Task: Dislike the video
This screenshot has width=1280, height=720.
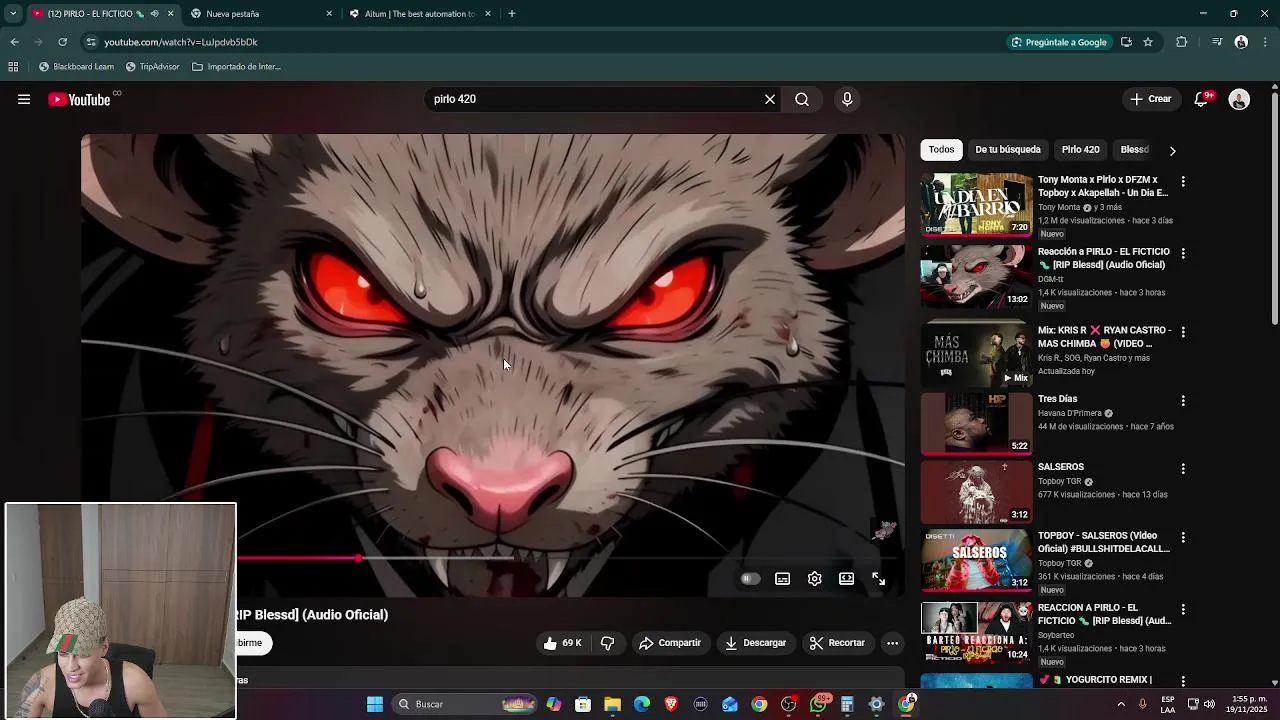Action: [x=607, y=643]
